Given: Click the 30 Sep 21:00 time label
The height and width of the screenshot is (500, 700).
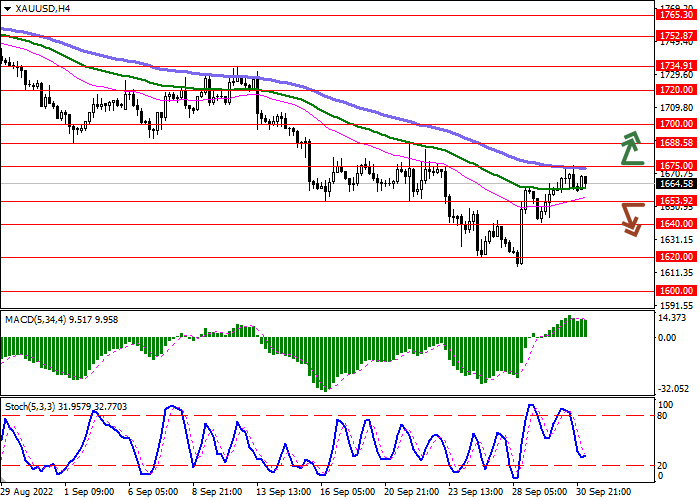Looking at the screenshot, I should [604, 492].
